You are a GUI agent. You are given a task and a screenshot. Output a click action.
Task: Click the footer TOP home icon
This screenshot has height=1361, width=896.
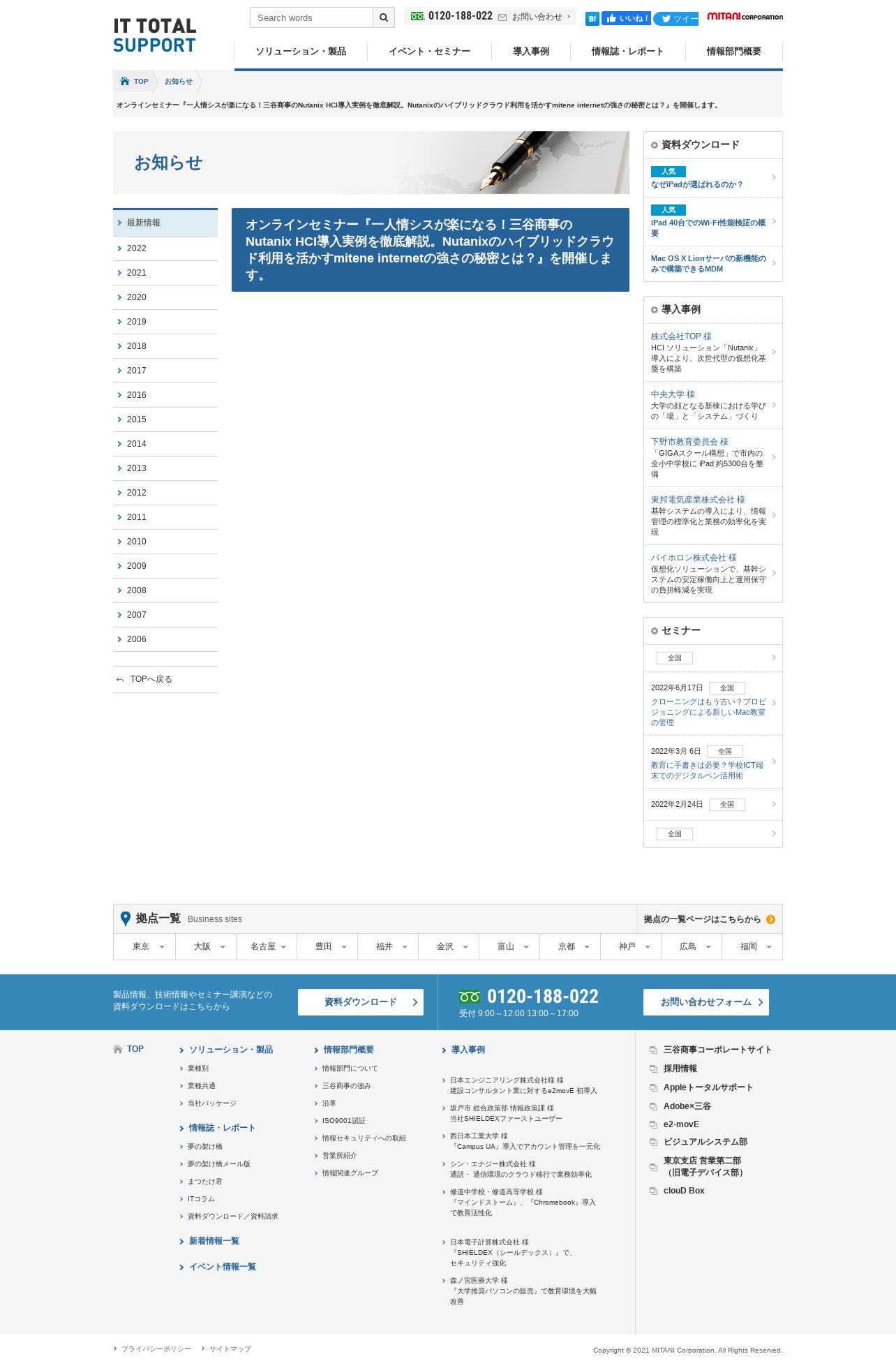117,1049
